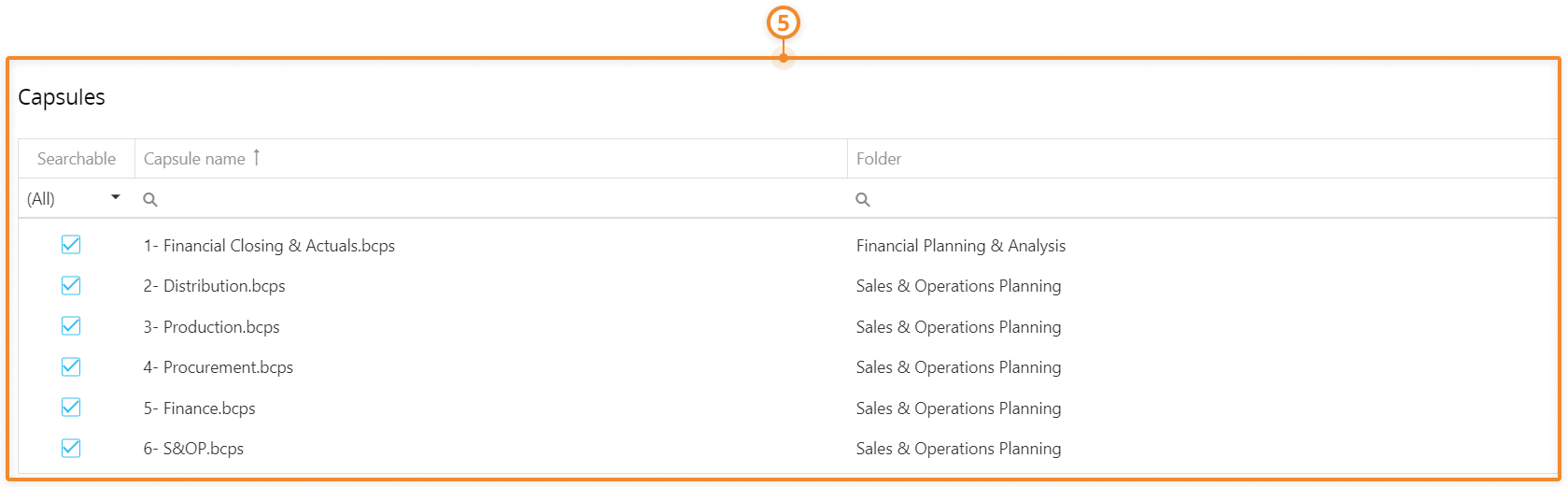Click the Folder column header
The width and height of the screenshot is (1568, 487).
point(879,159)
